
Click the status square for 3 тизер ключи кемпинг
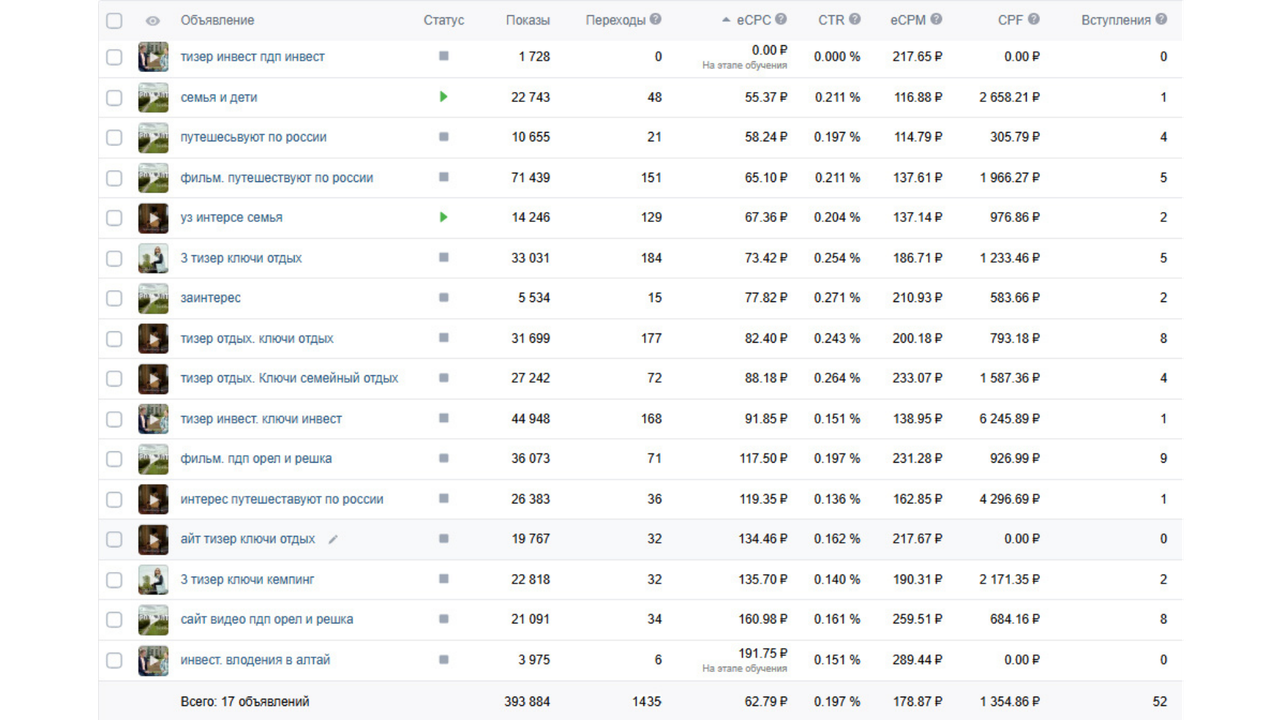point(443,579)
